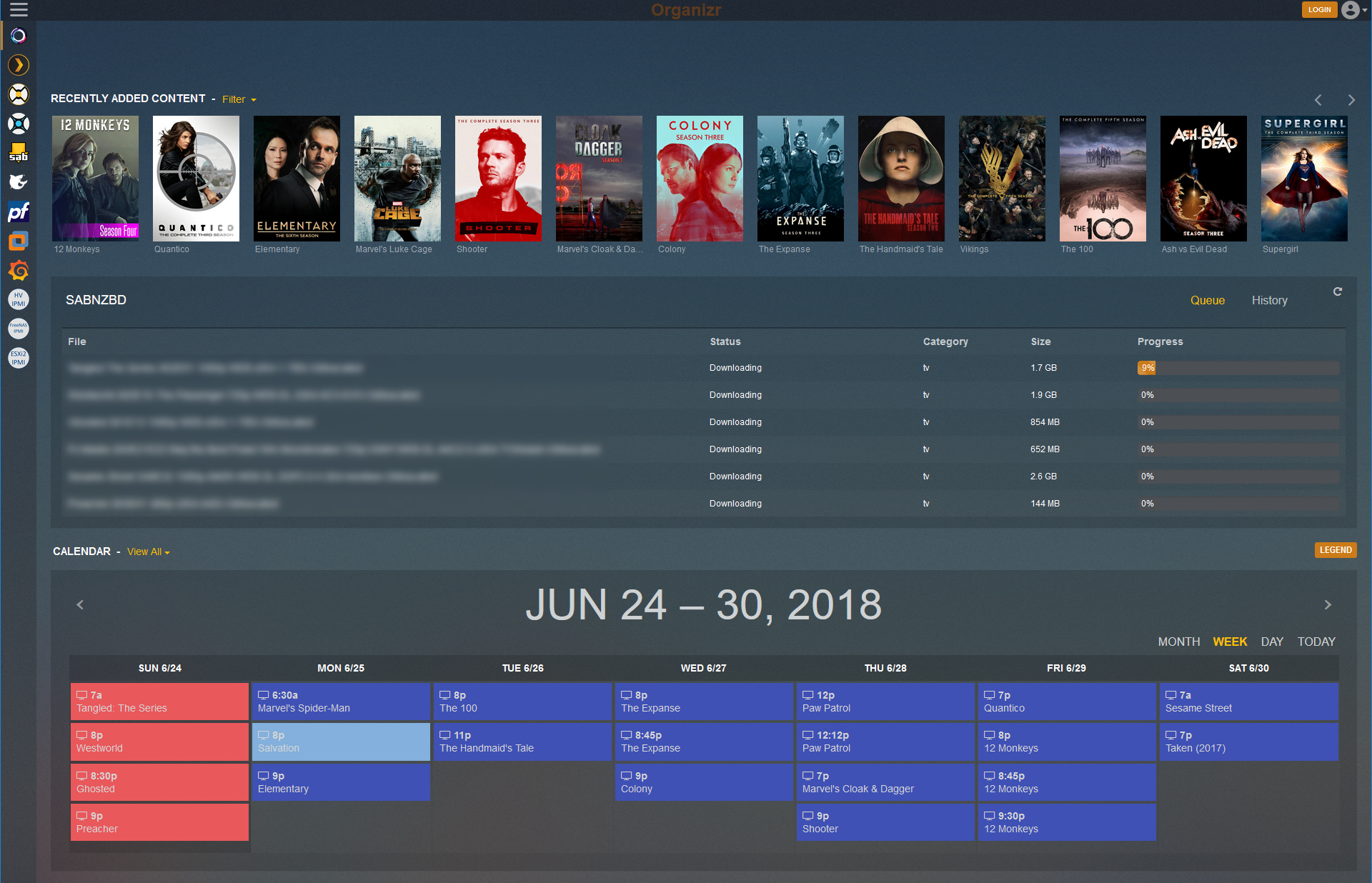The height and width of the screenshot is (883, 1372).
Task: Switch to SABNZBD History tab
Action: click(x=1269, y=301)
